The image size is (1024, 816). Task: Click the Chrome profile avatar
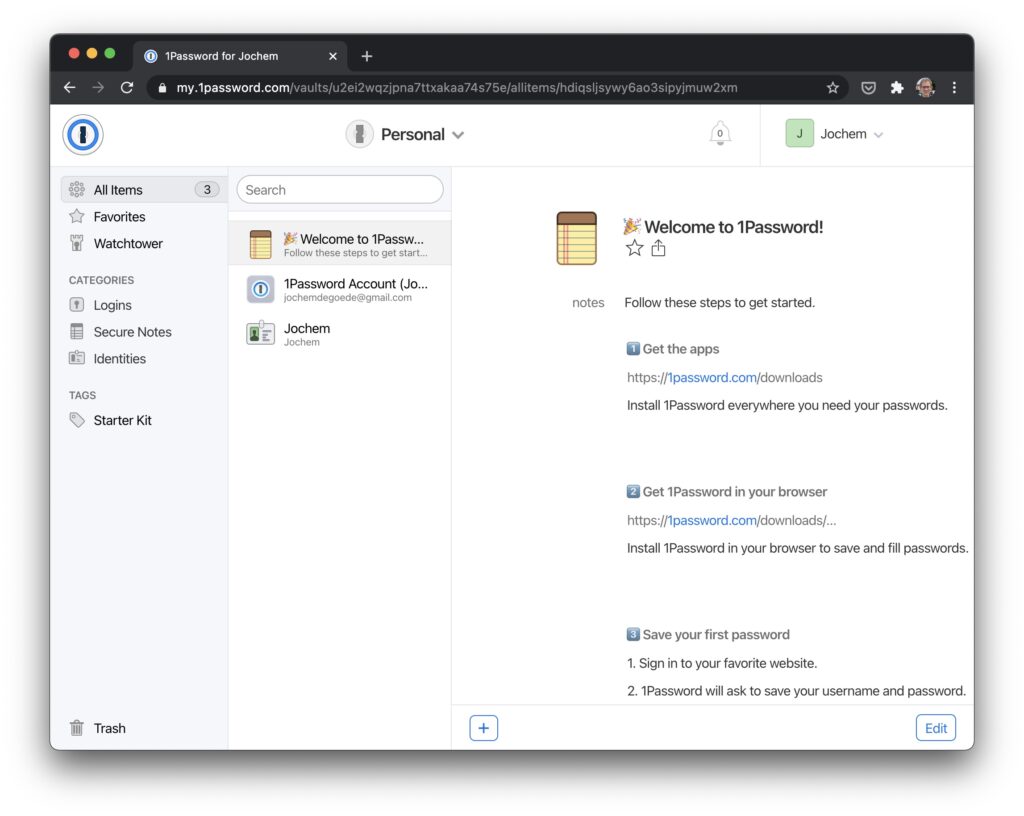[x=925, y=87]
